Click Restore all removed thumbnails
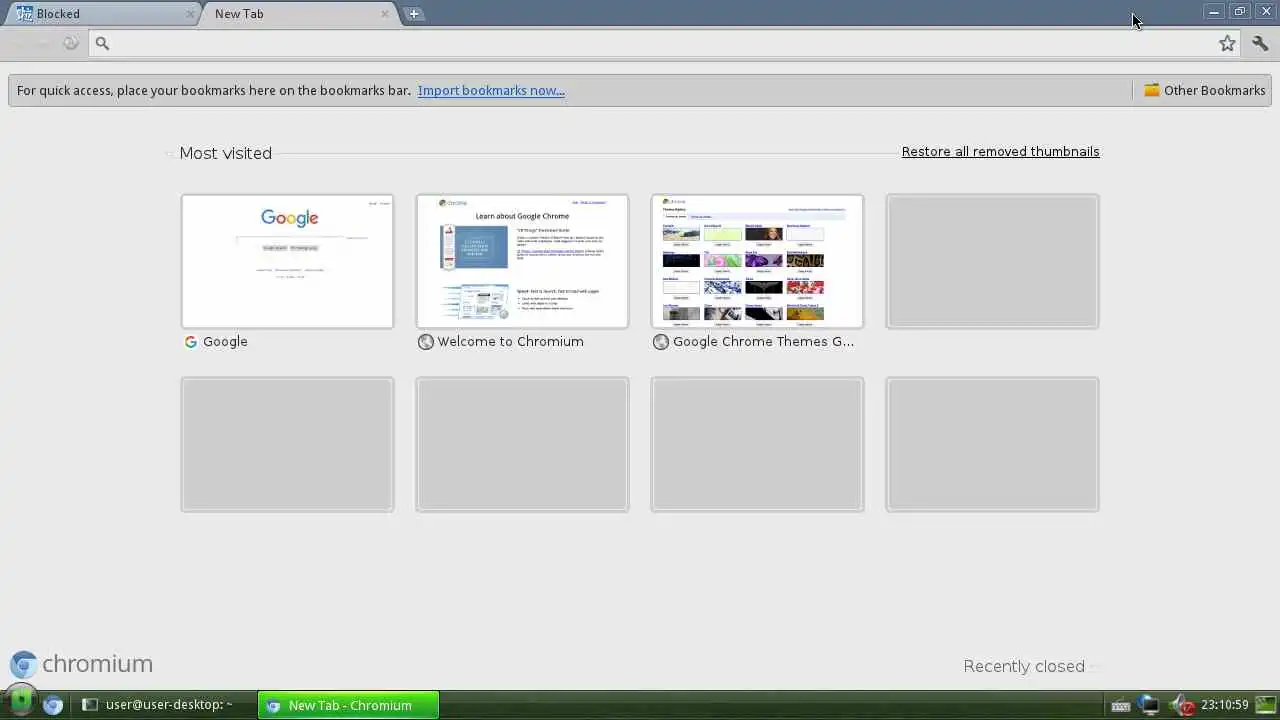The image size is (1280, 720). pos(1000,152)
